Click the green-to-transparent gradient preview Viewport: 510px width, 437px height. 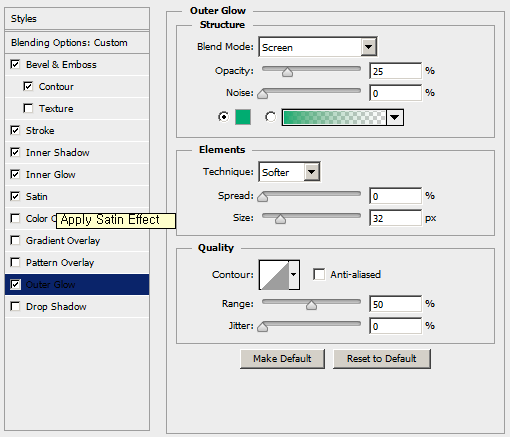(x=334, y=117)
